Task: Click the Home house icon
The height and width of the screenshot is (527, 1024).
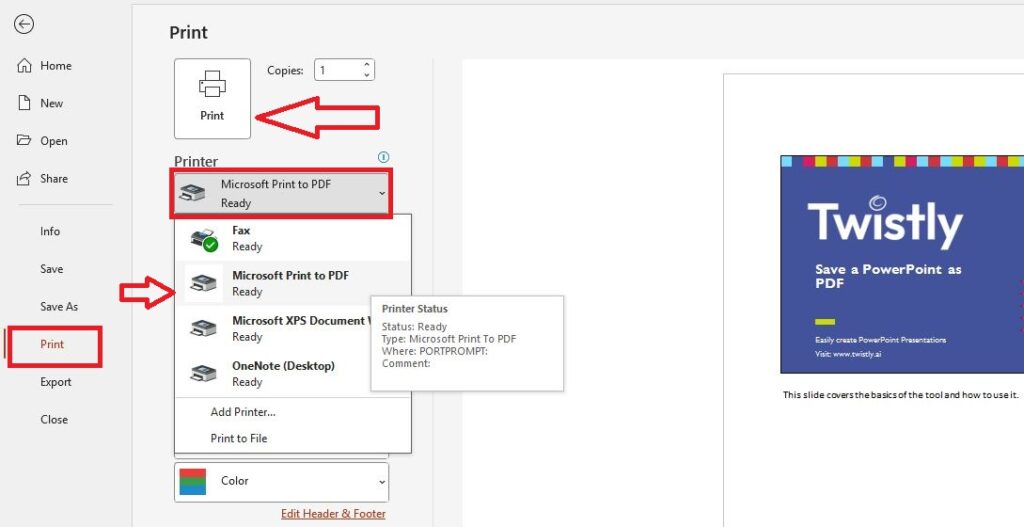Action: tap(24, 65)
